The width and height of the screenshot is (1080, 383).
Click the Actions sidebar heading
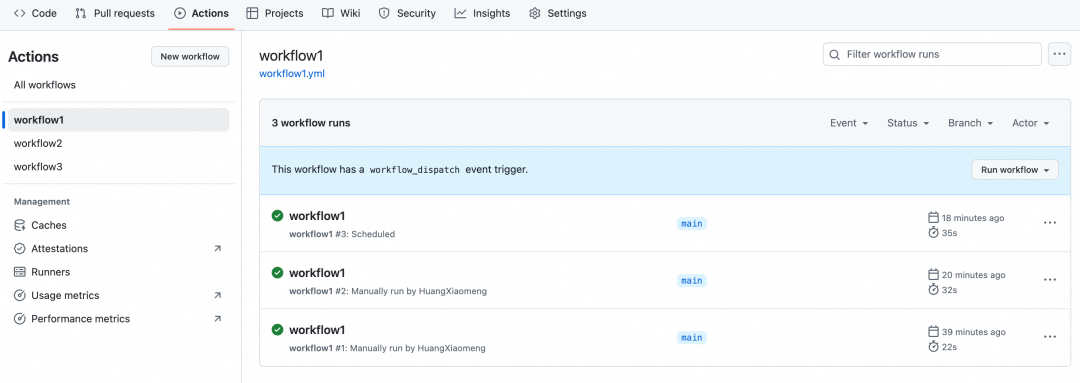coord(33,57)
